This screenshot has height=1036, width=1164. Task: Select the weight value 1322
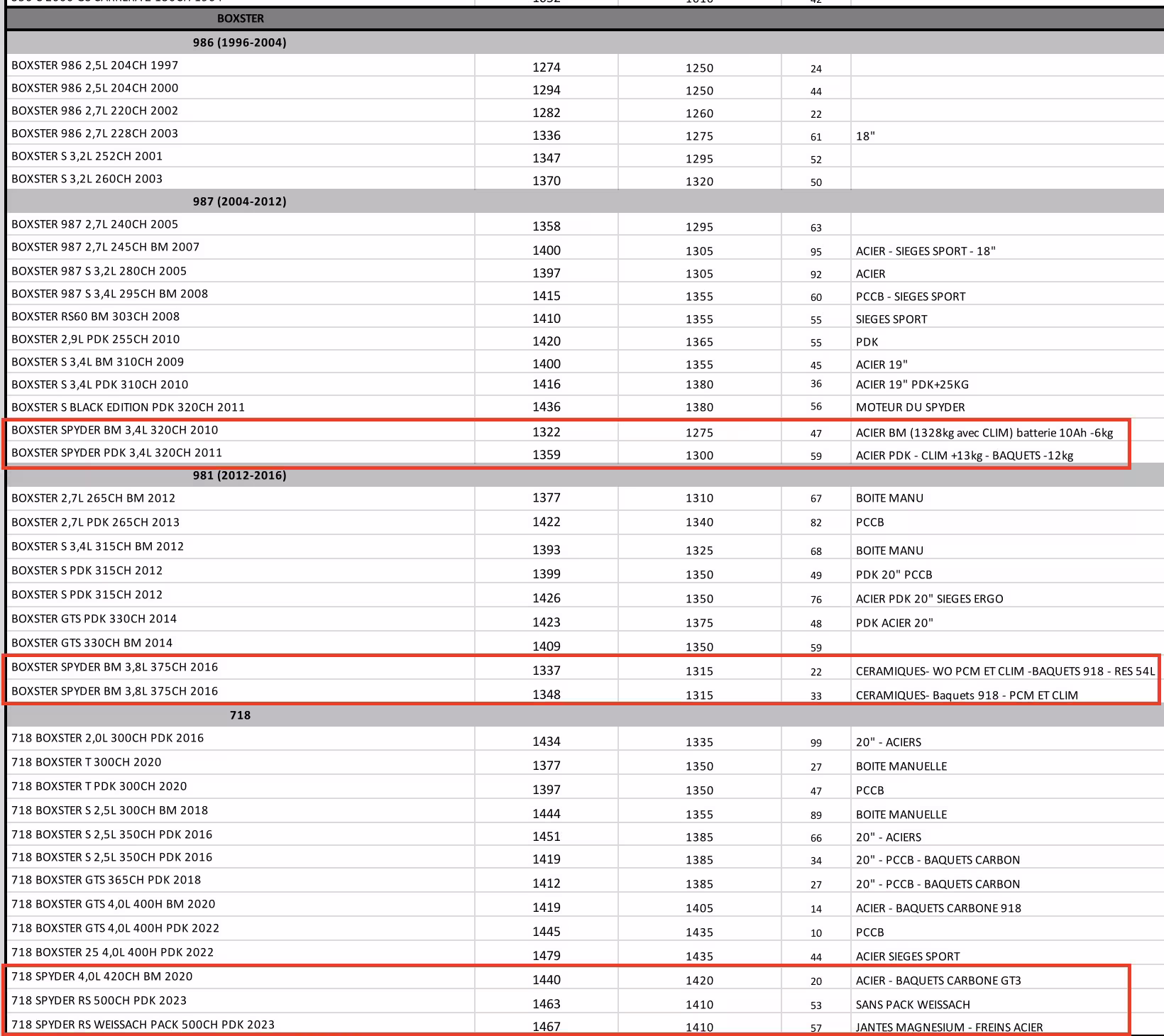tap(547, 432)
